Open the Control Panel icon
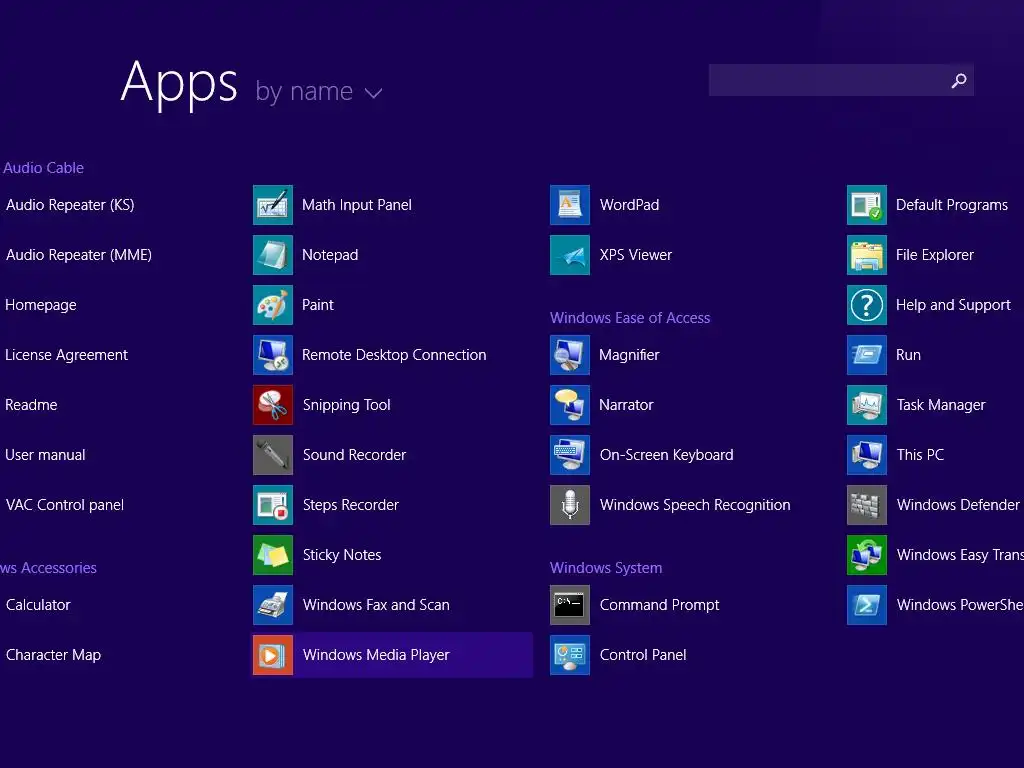1024x768 pixels. pyautogui.click(x=569, y=655)
